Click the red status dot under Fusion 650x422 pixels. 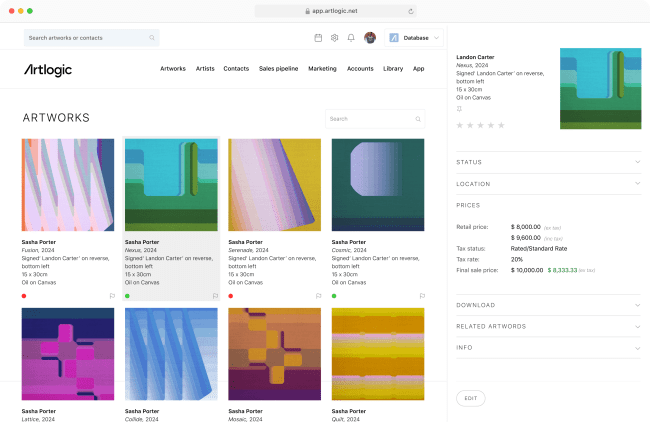coord(24,296)
